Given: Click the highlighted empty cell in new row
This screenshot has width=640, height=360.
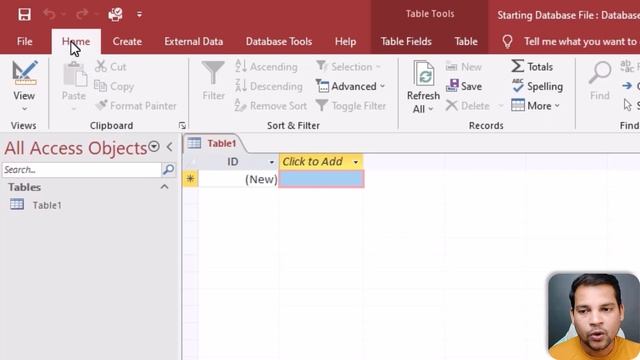Looking at the screenshot, I should click(321, 179).
